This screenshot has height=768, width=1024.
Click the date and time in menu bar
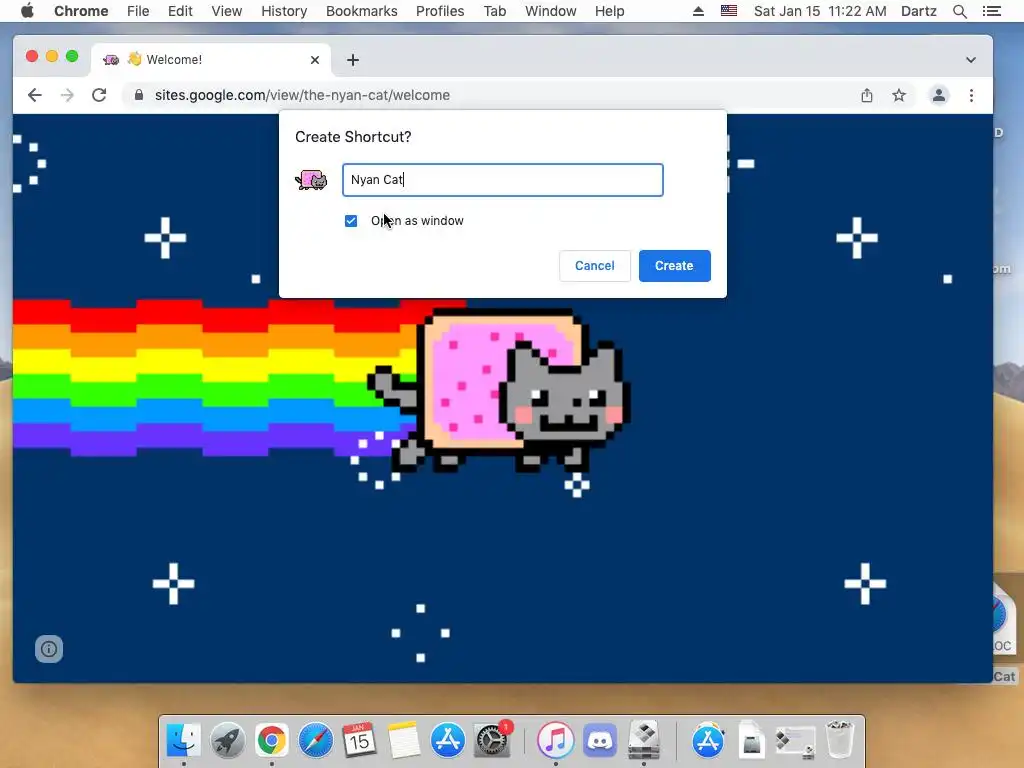point(820,11)
